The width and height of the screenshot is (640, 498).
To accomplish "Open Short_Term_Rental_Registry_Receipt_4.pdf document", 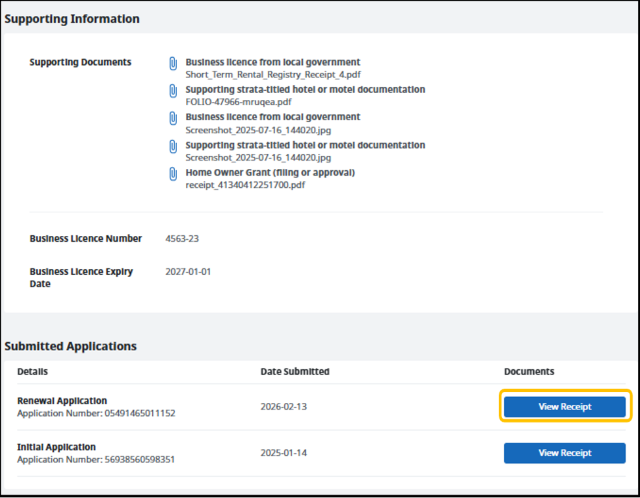I will tap(273, 75).
